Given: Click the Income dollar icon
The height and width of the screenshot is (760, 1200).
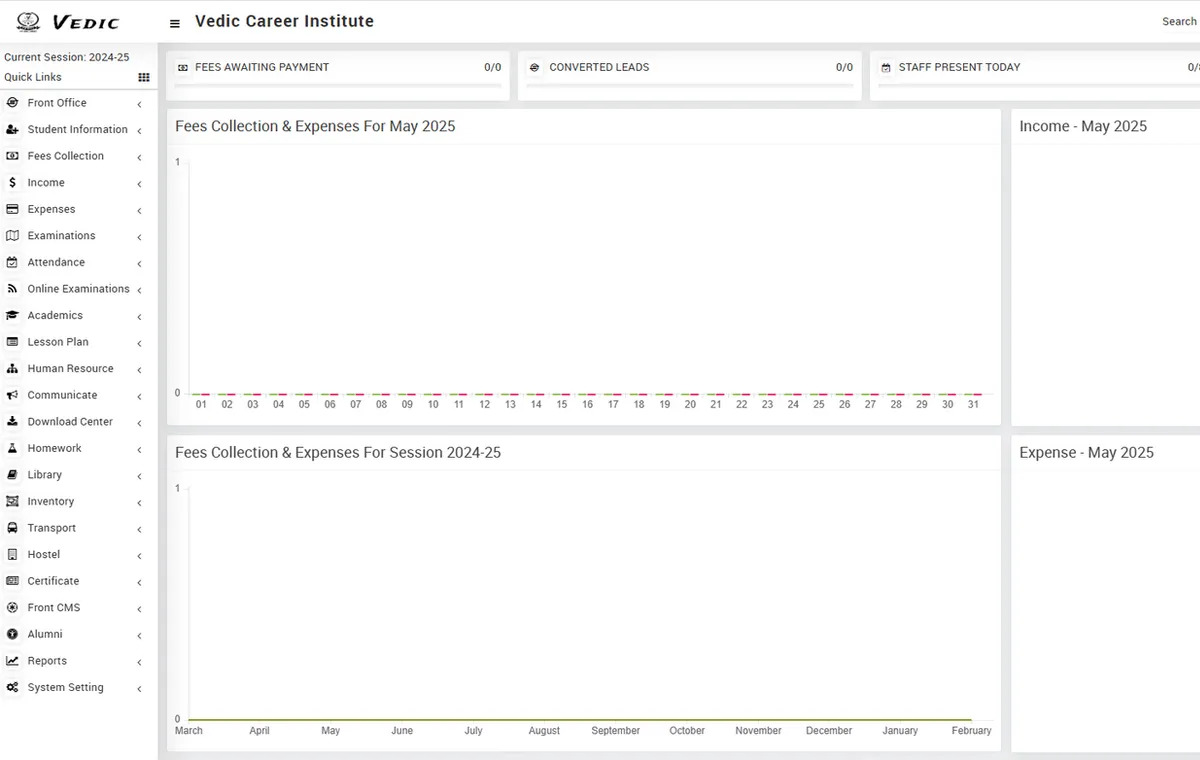Looking at the screenshot, I should pos(12,183).
